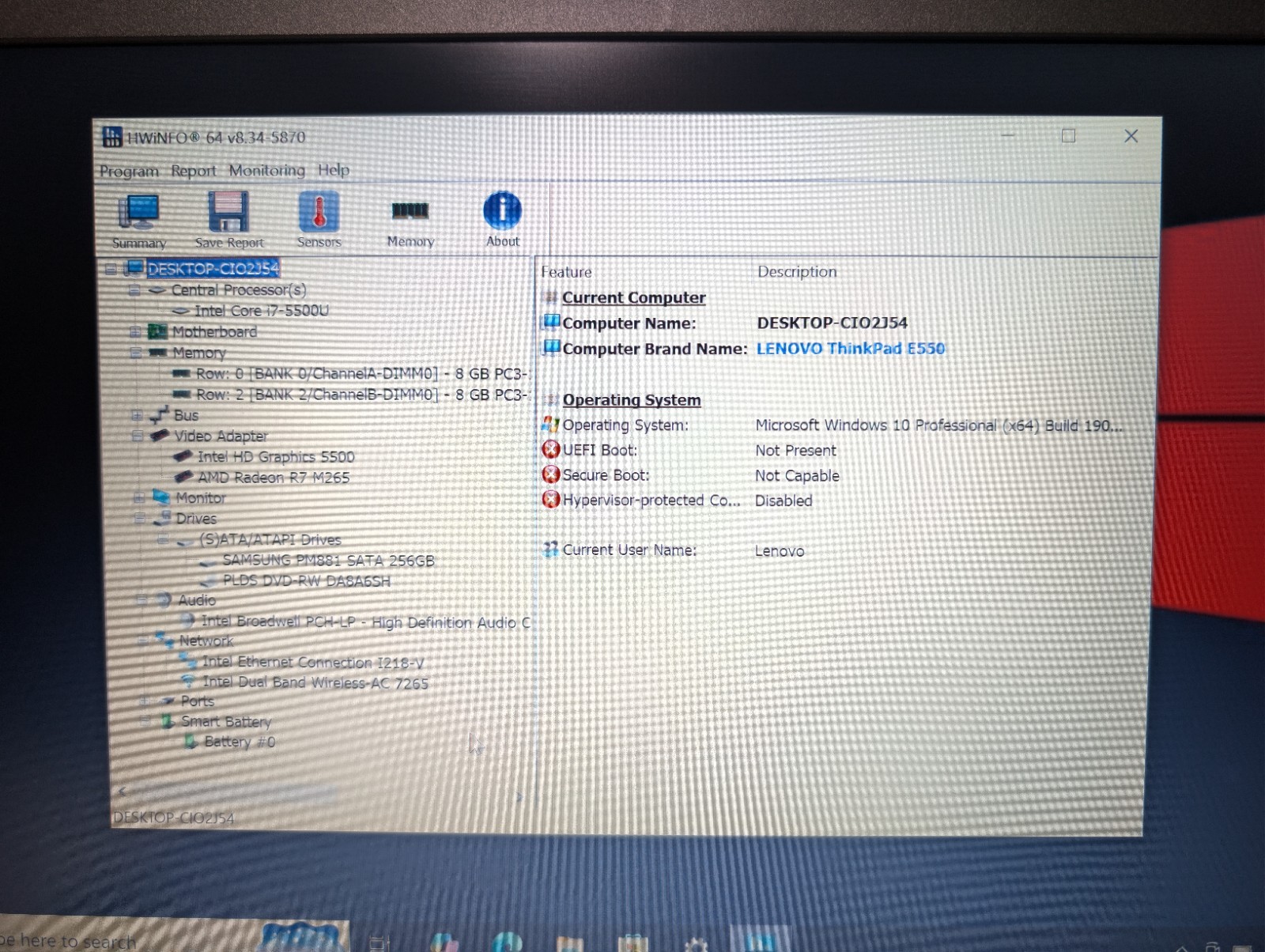Viewport: 1265px width, 952px height.
Task: Select the Video Adapter tree item
Action: click(x=221, y=436)
